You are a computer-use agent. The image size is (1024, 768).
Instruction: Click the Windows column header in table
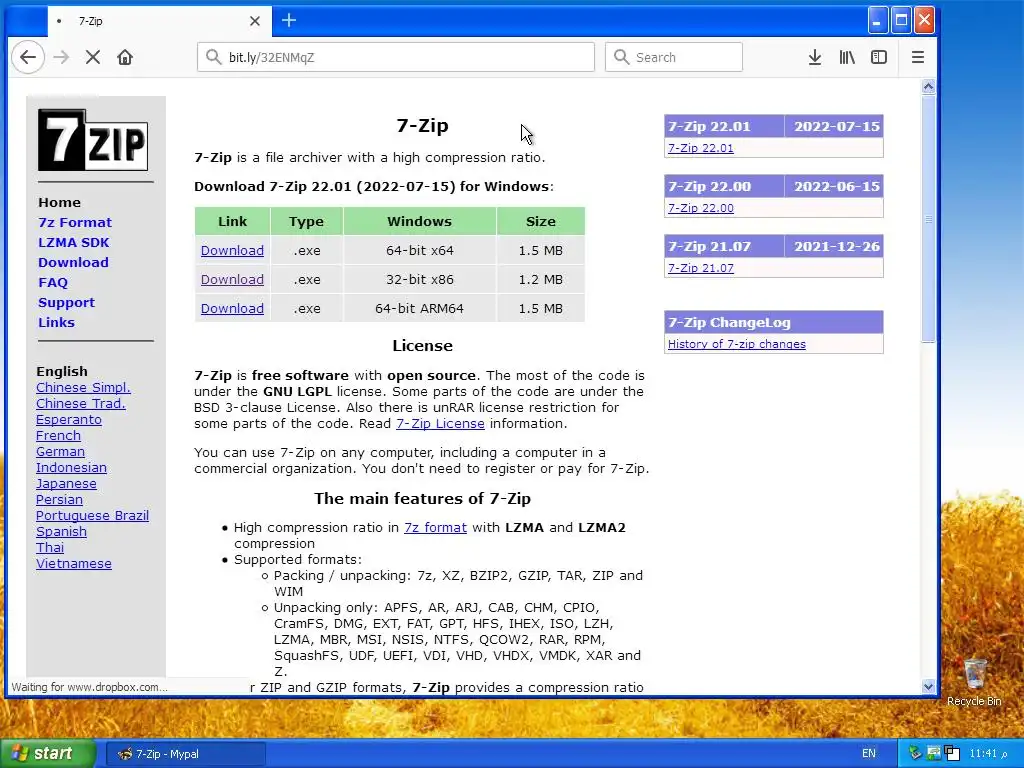419,221
